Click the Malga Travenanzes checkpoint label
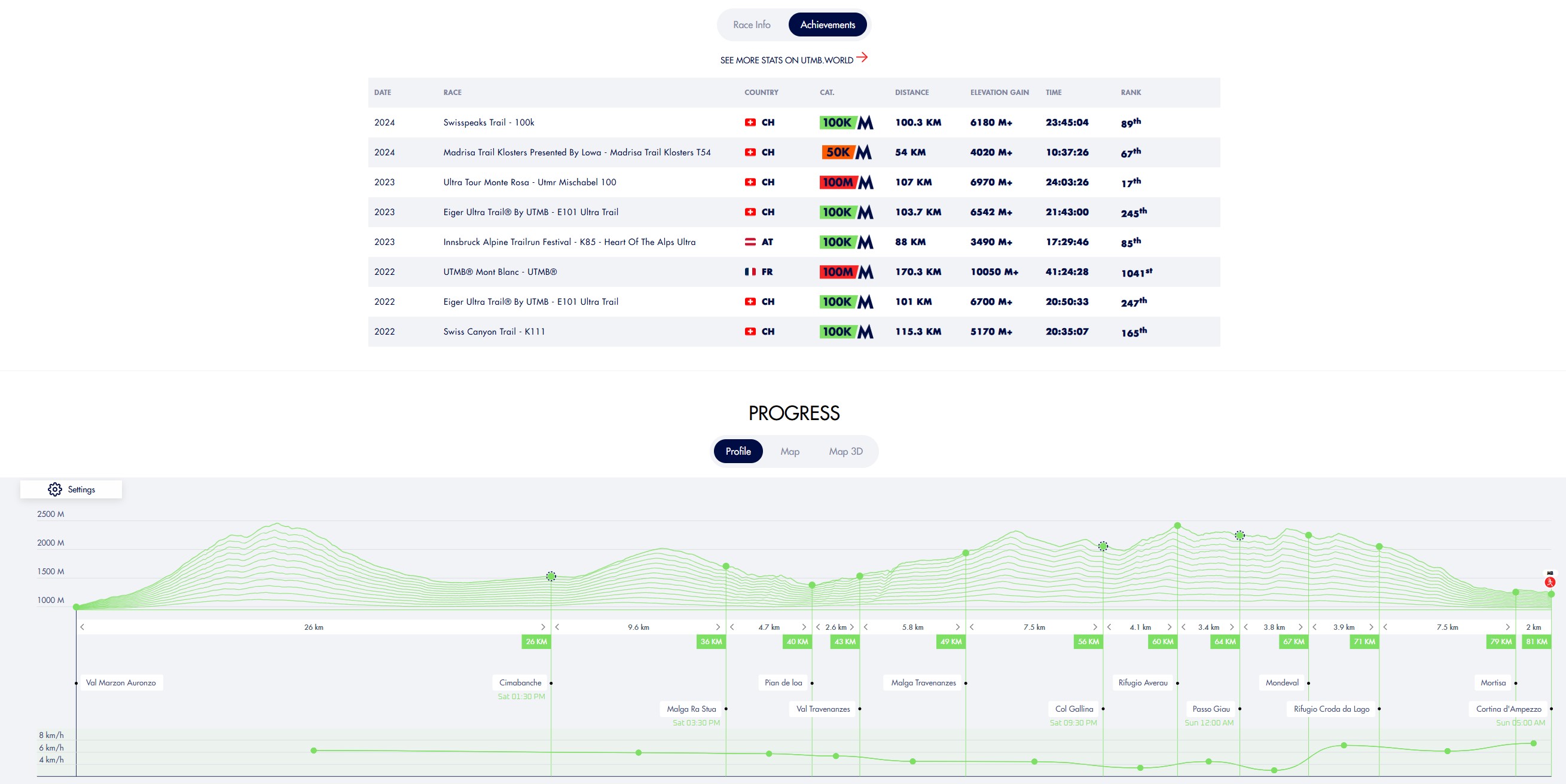This screenshot has height=784, width=1566. pyautogui.click(x=923, y=683)
